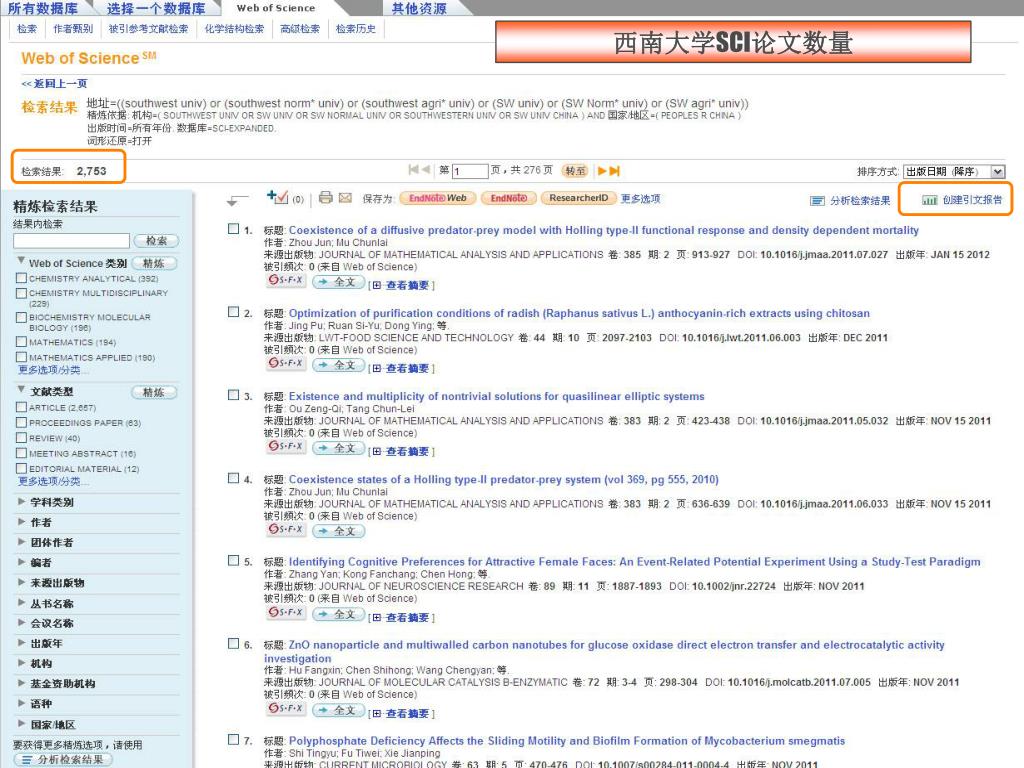Click the S·F·X icon for record 5
This screenshot has width=1024, height=768.
point(286,613)
